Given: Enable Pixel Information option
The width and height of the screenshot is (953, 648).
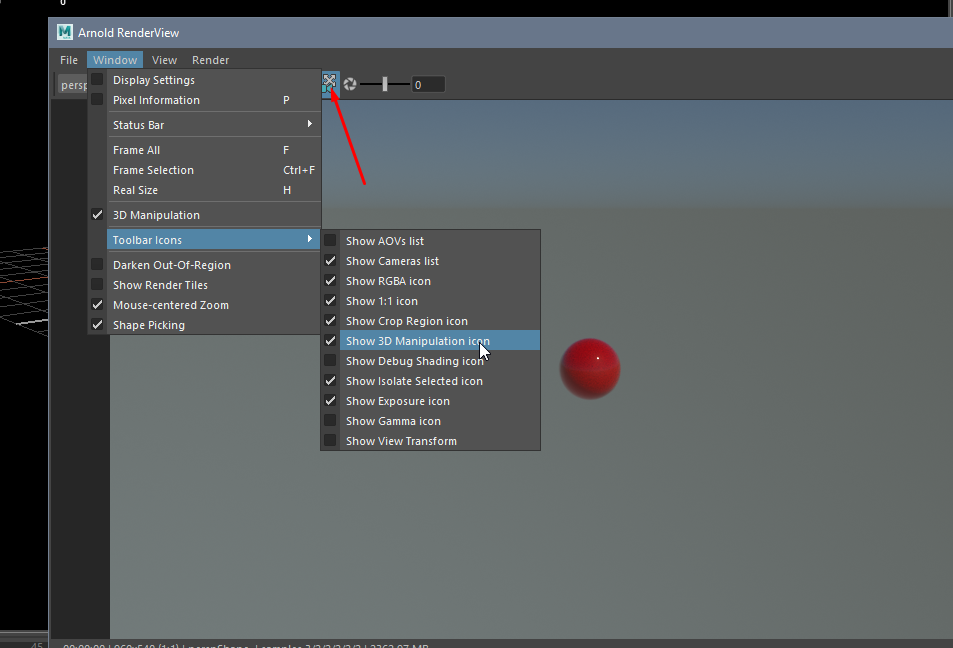Looking at the screenshot, I should pos(204,100).
